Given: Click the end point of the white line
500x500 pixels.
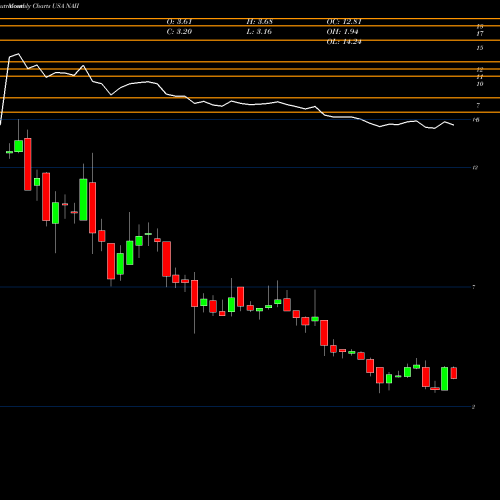Looking at the screenshot, I should tap(454, 125).
